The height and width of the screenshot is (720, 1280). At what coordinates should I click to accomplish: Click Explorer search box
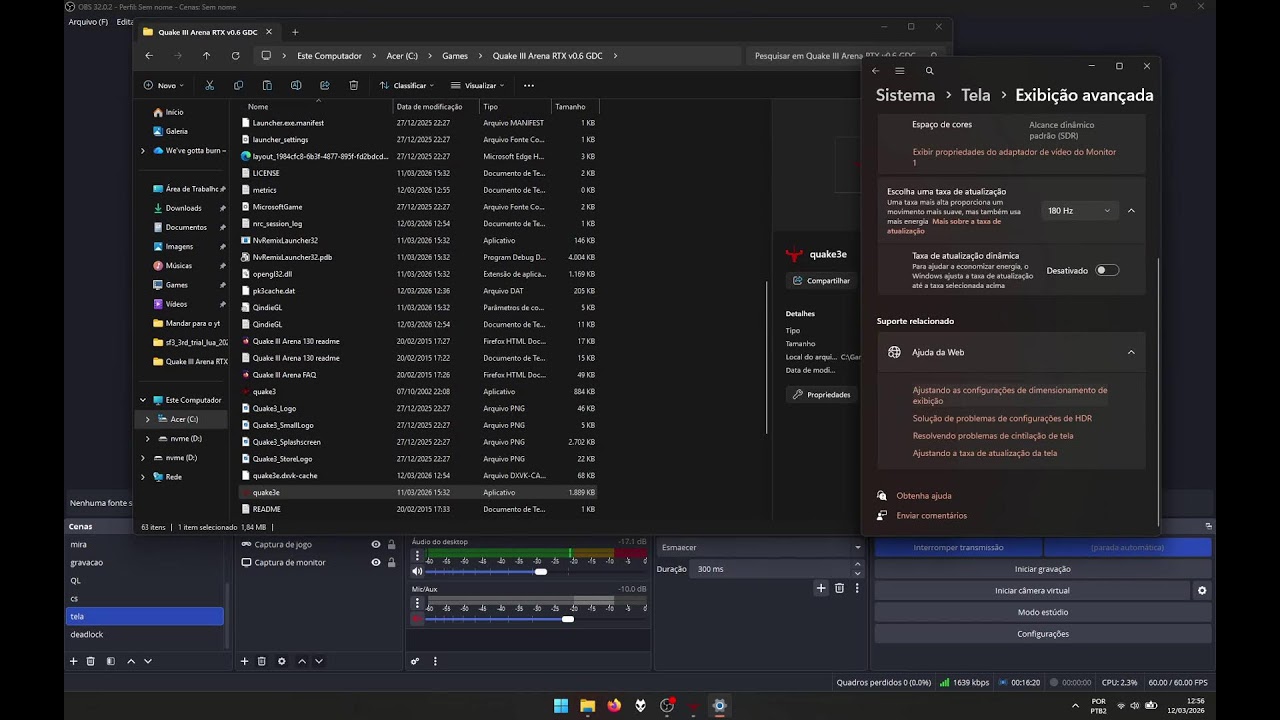(846, 56)
